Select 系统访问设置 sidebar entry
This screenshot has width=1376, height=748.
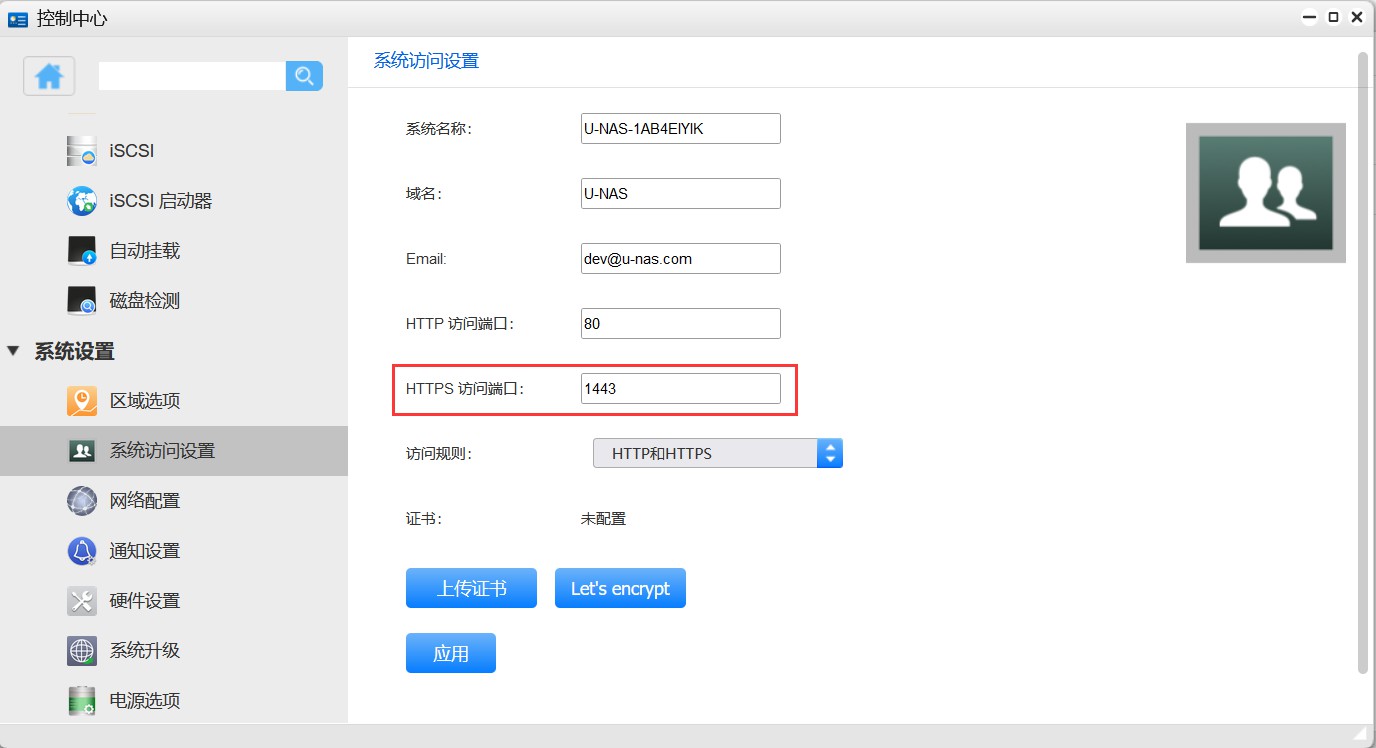[162, 451]
